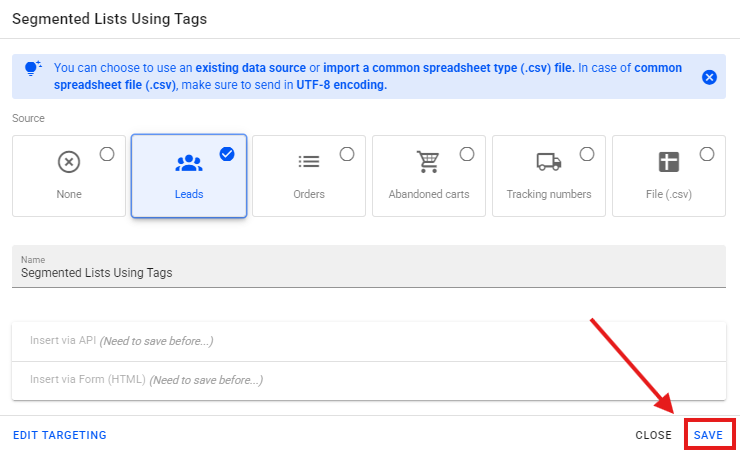Select the File (.csv) radio button
740x451 pixels.
pos(707,154)
